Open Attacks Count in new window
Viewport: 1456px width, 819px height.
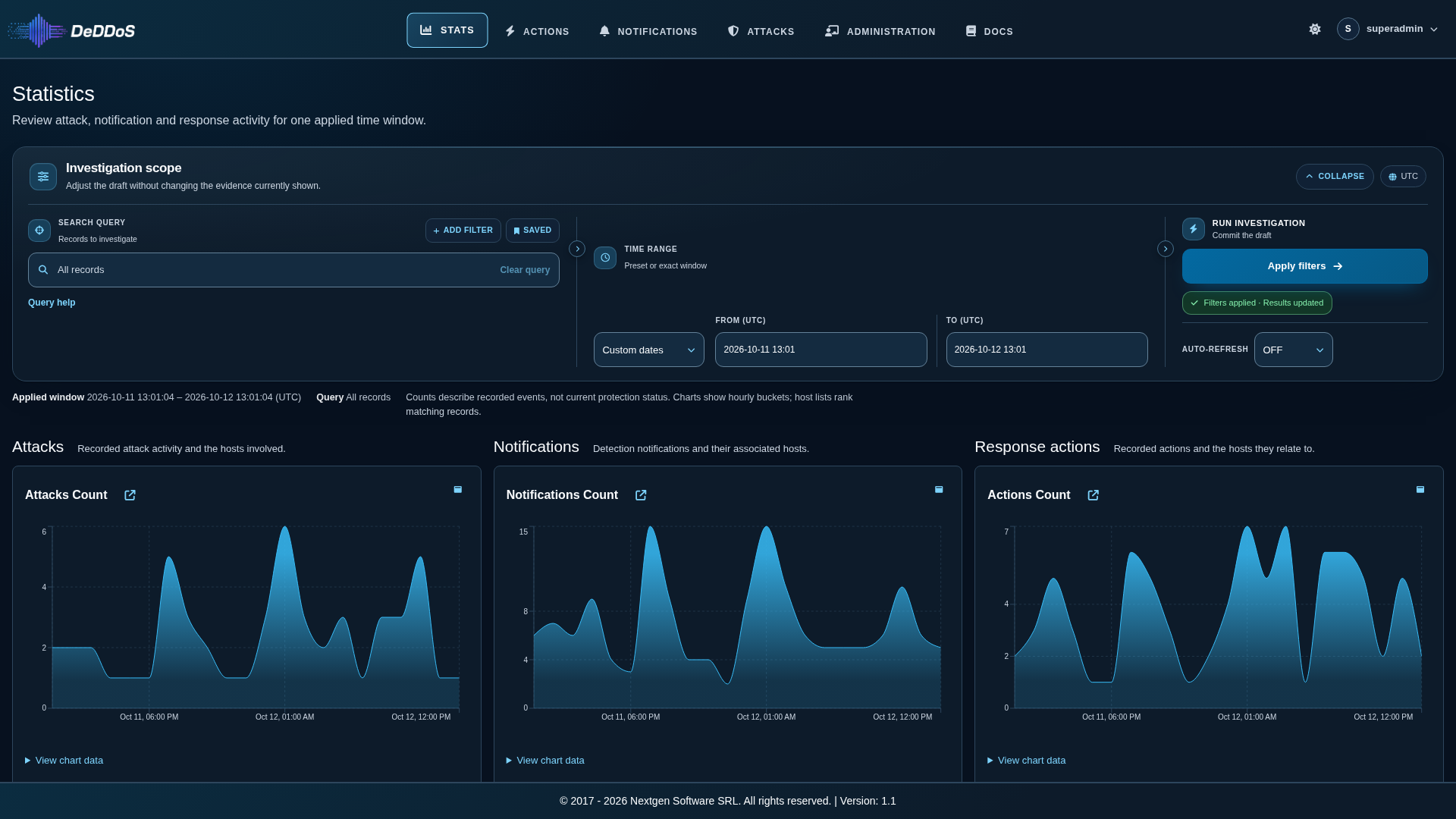click(130, 495)
